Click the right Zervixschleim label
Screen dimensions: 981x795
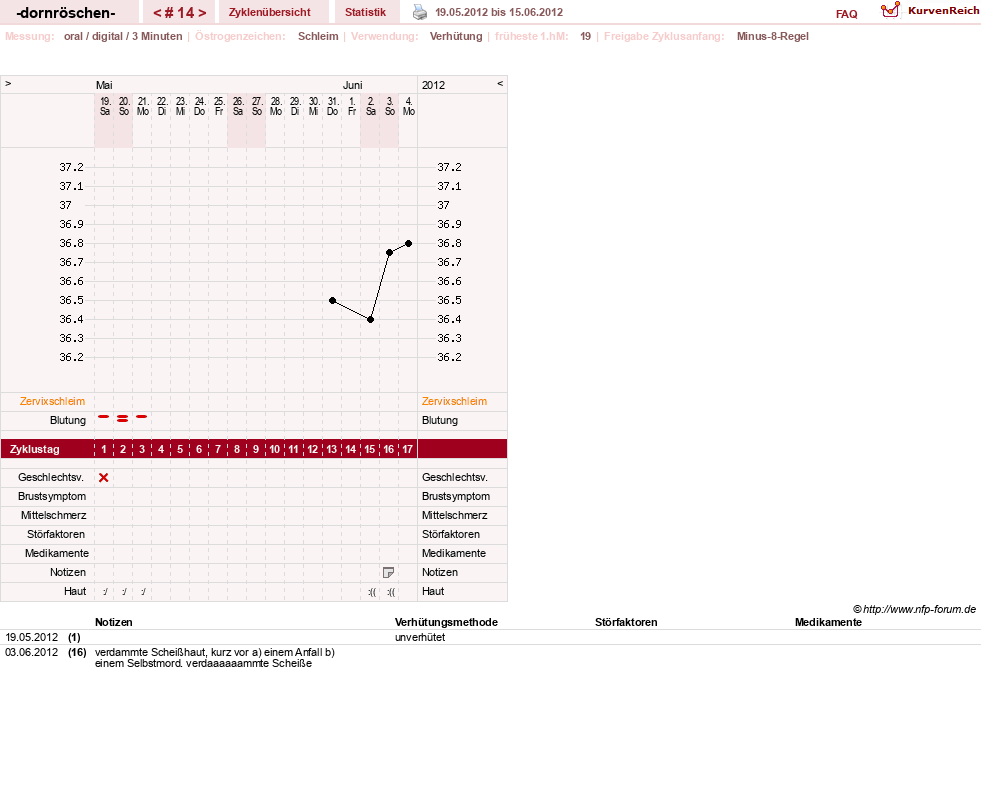click(x=454, y=402)
